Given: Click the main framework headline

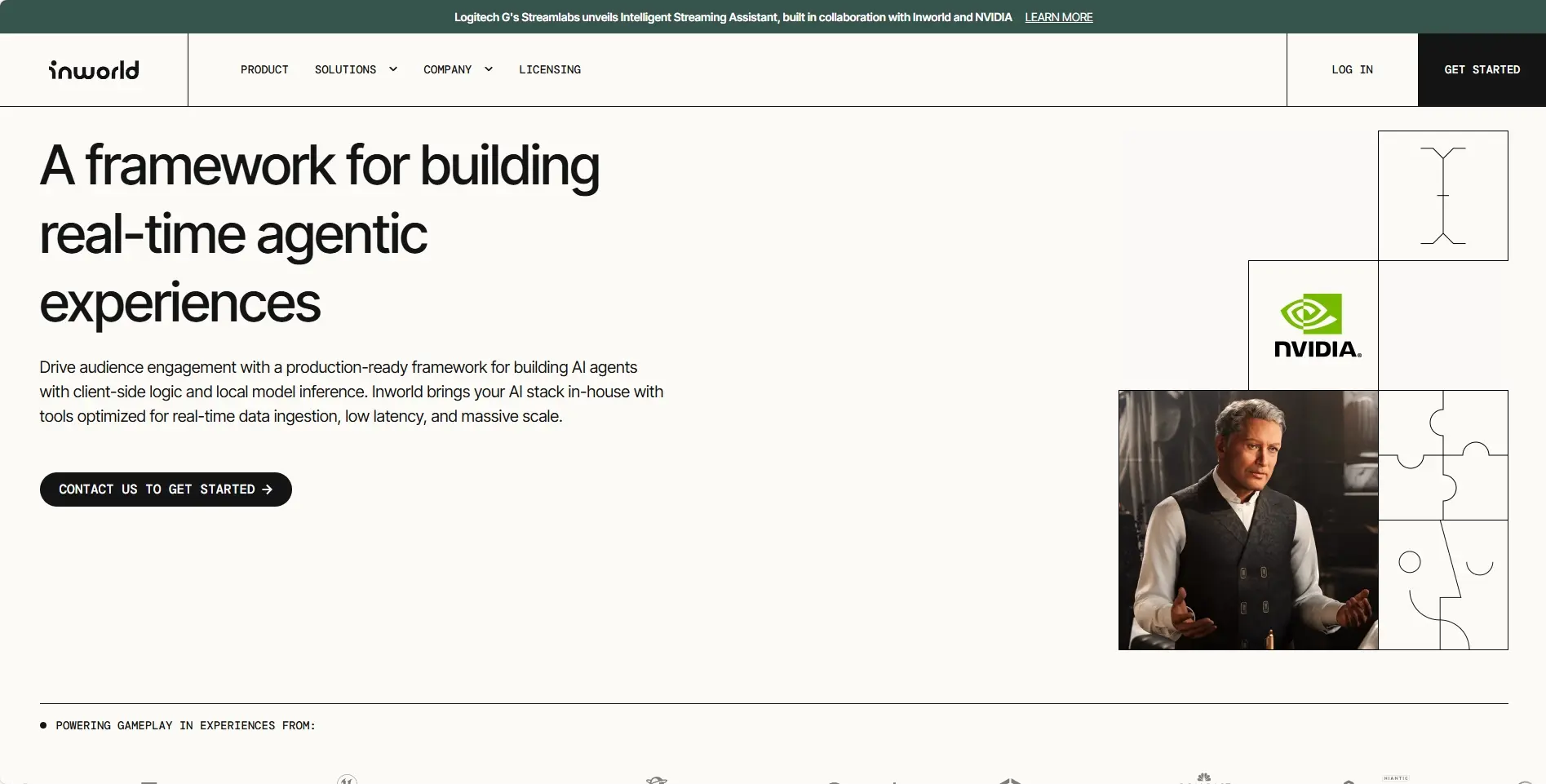Looking at the screenshot, I should click(x=319, y=234).
